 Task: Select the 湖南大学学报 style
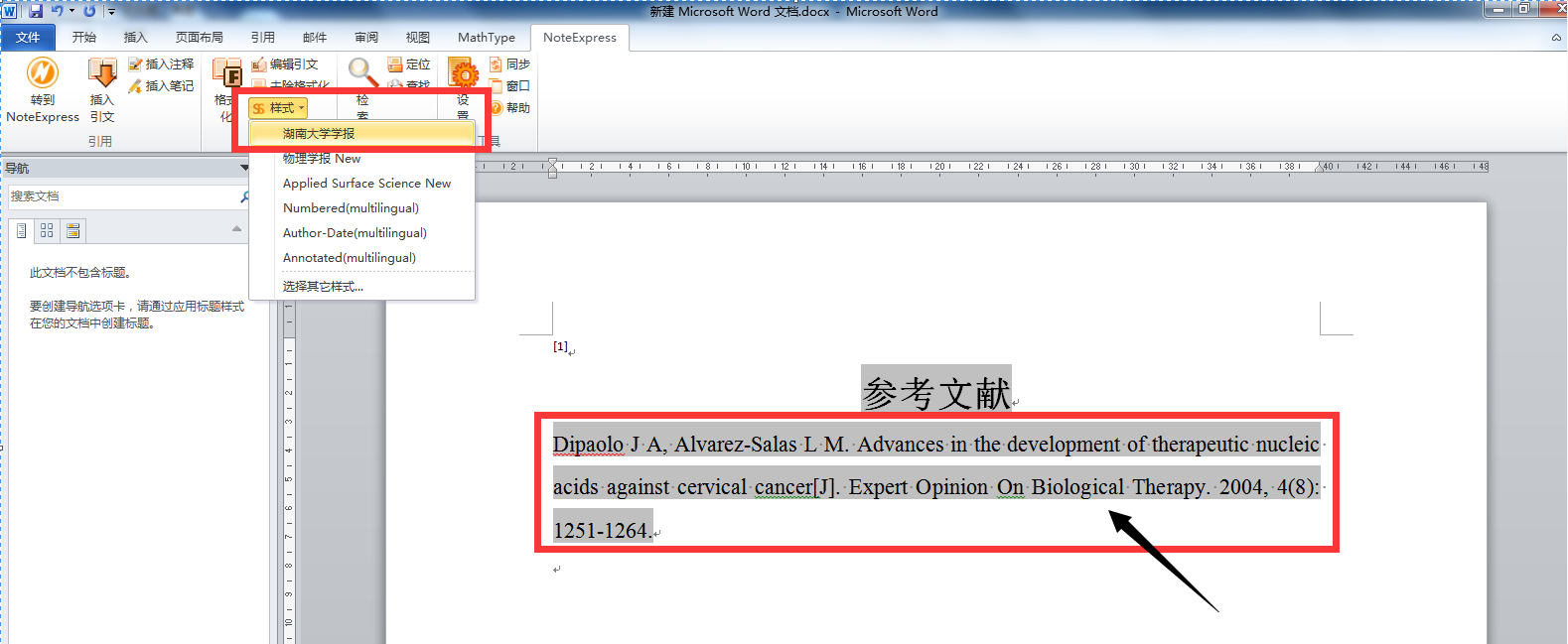point(361,133)
